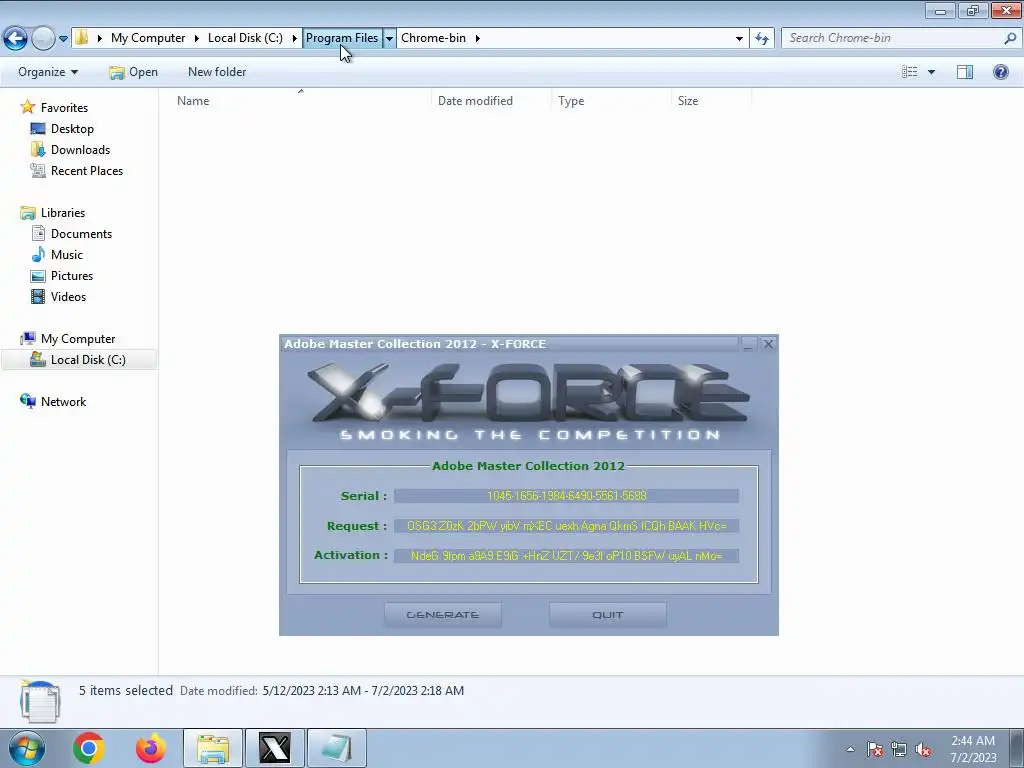Viewport: 1024px width, 768px height.
Task: Select Libraries in navigation pane
Action: [x=63, y=213]
